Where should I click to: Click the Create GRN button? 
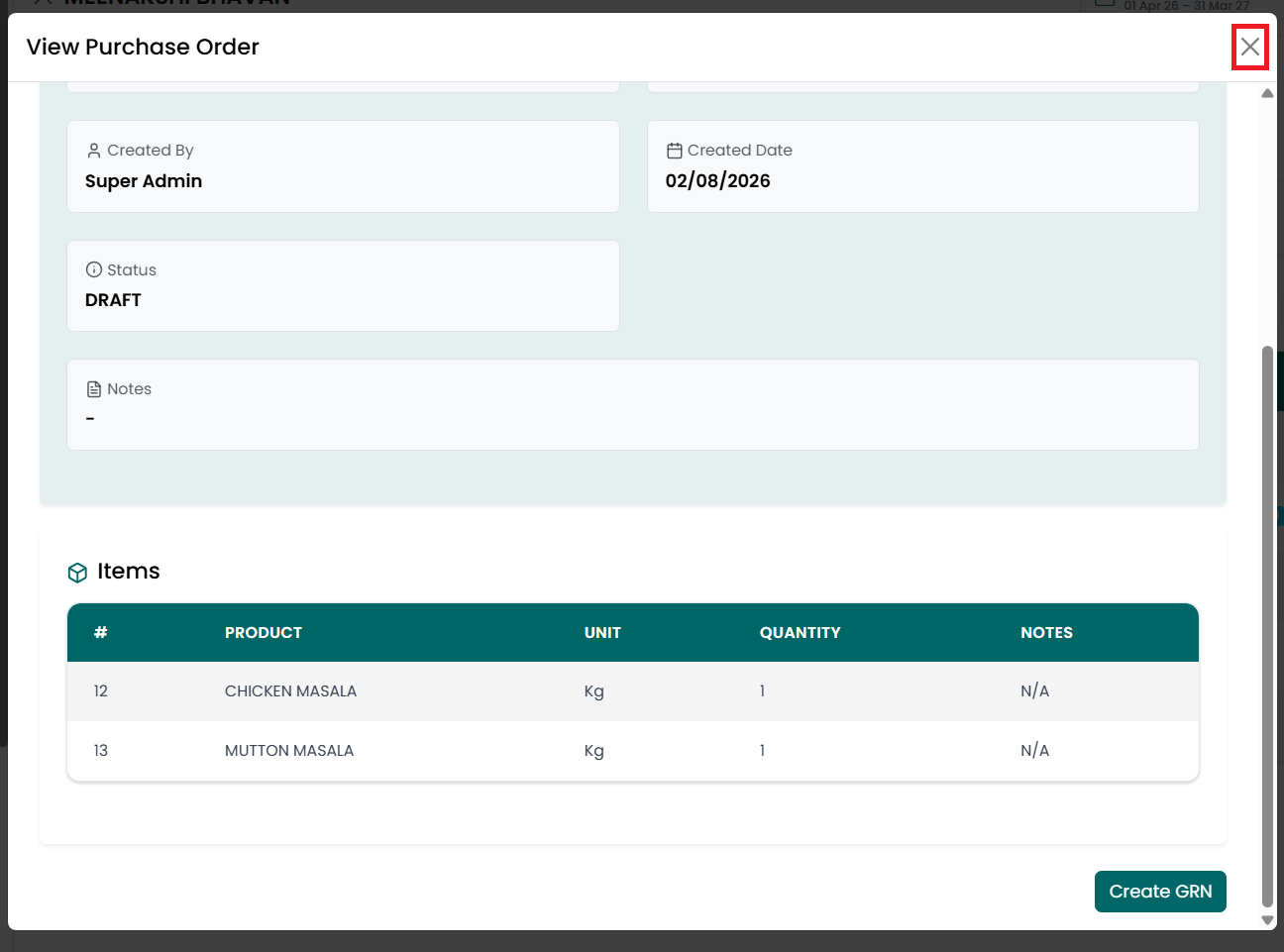click(x=1160, y=892)
